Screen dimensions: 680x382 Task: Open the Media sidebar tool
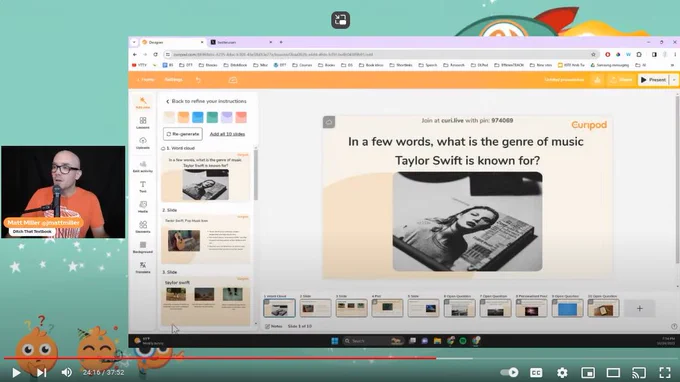pyautogui.click(x=143, y=207)
